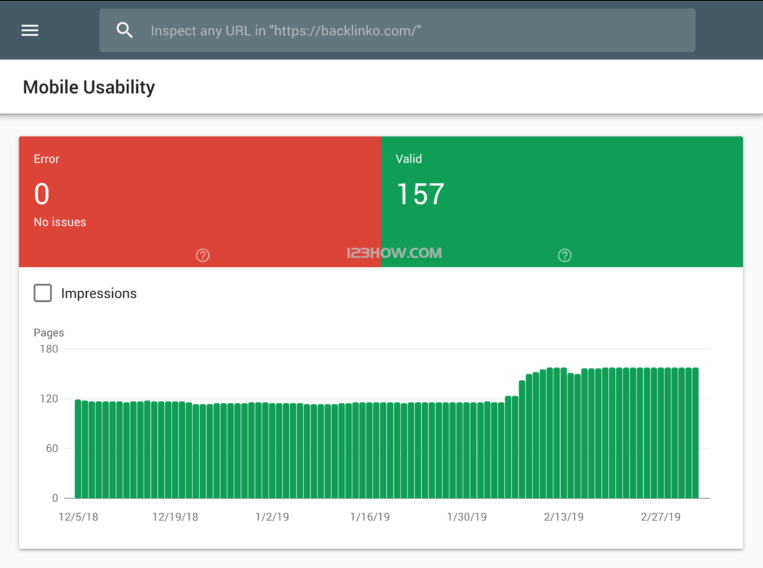This screenshot has height=568, width=763.
Task: Click the Impressions checkbox label text
Action: [x=98, y=294]
